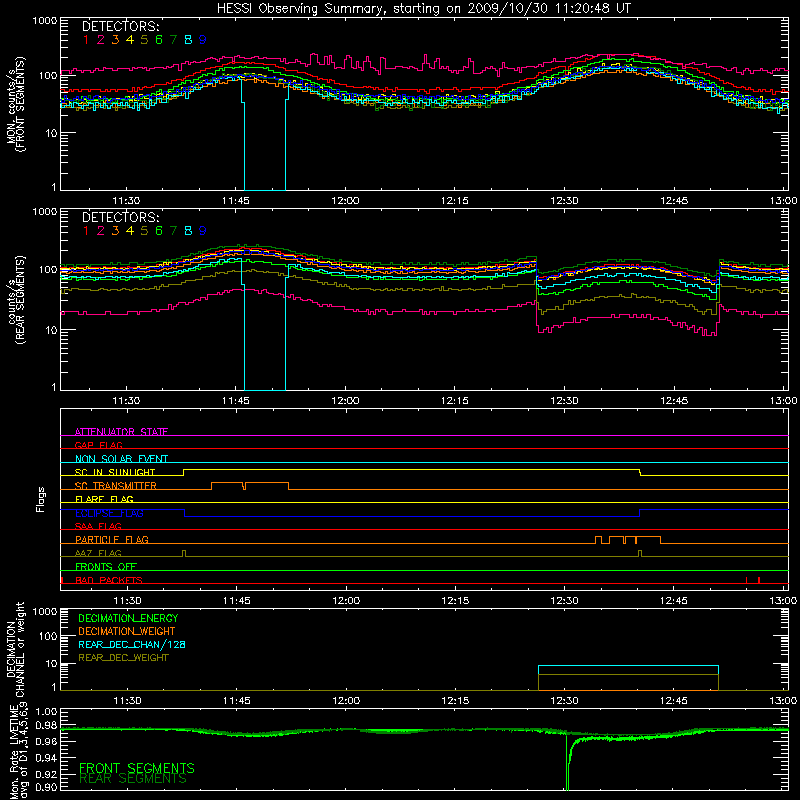Select the "AAZ_FLAG" label
Image resolution: width=800 pixels, height=800 pixels.
(98, 553)
